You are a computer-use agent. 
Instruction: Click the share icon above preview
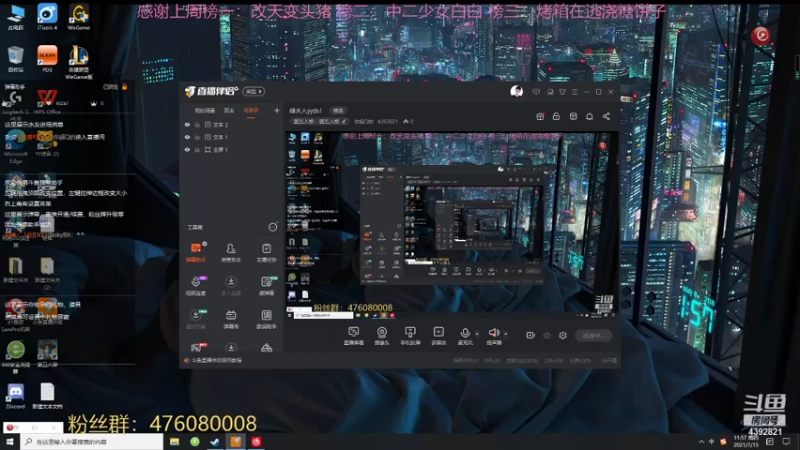coord(606,116)
